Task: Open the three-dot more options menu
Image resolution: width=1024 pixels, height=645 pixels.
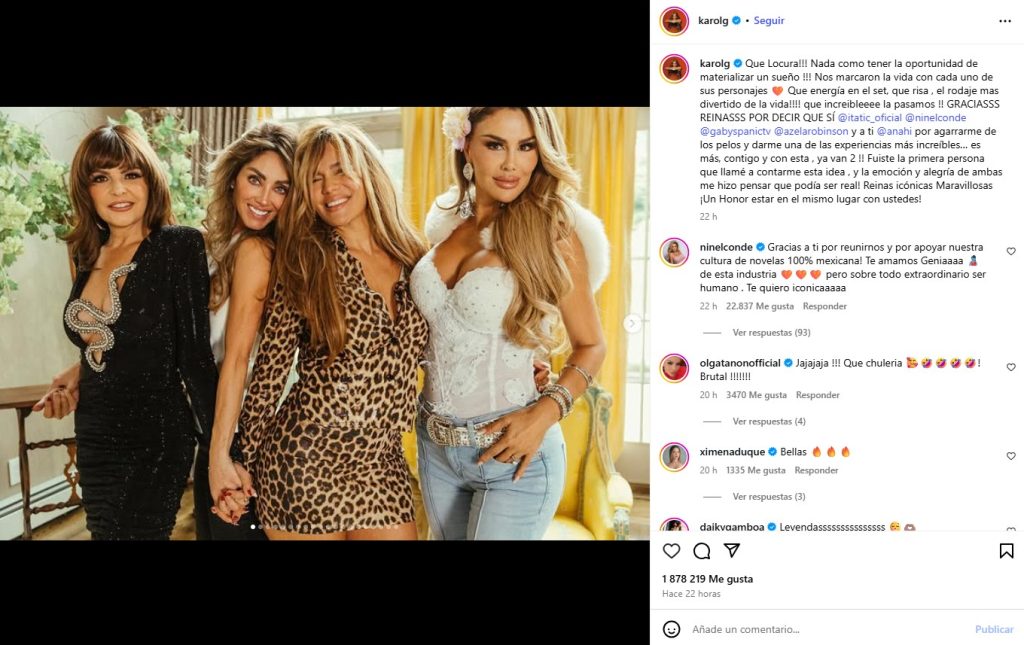Action: [1005, 20]
